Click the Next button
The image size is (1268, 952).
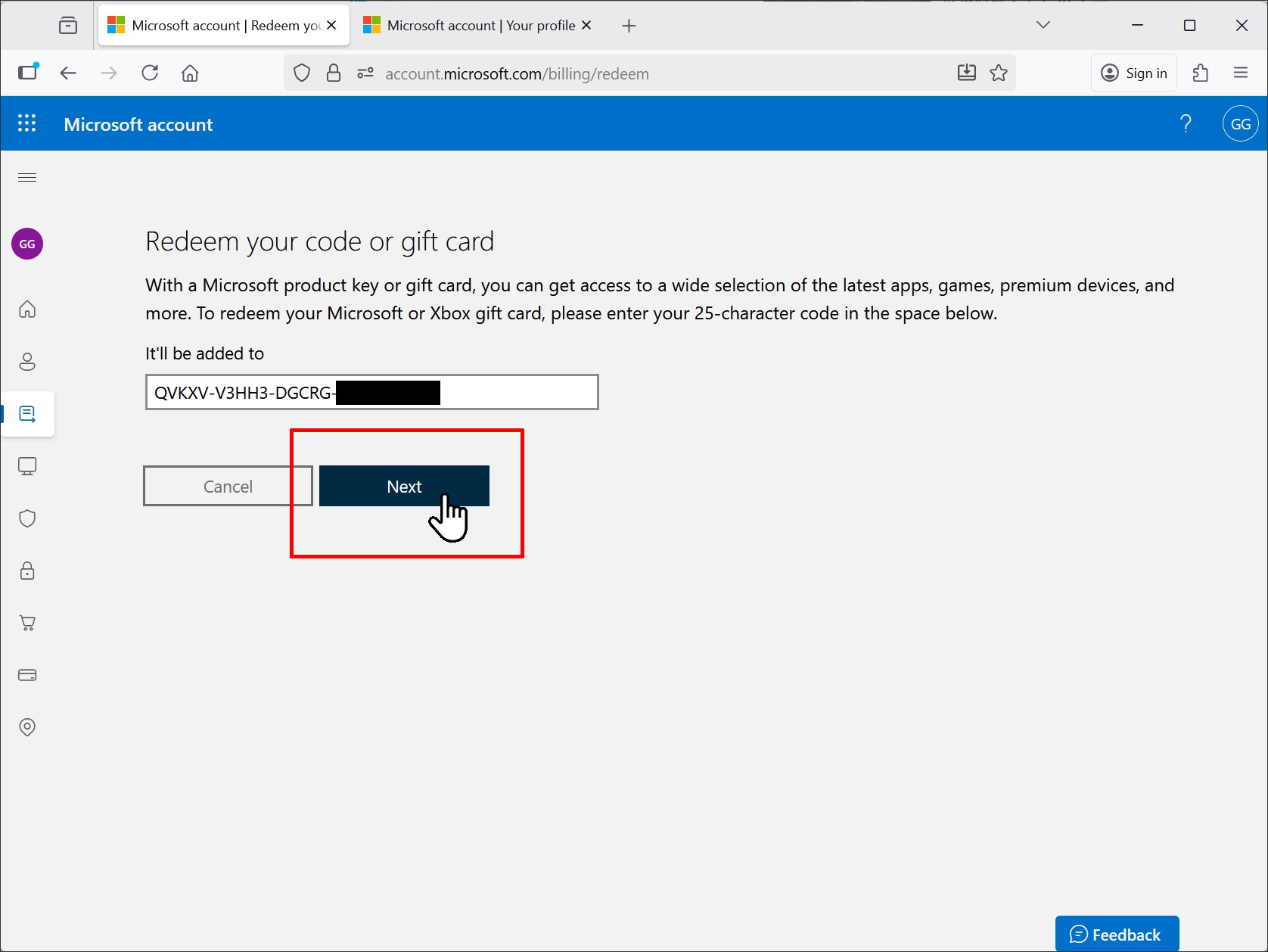pos(404,486)
